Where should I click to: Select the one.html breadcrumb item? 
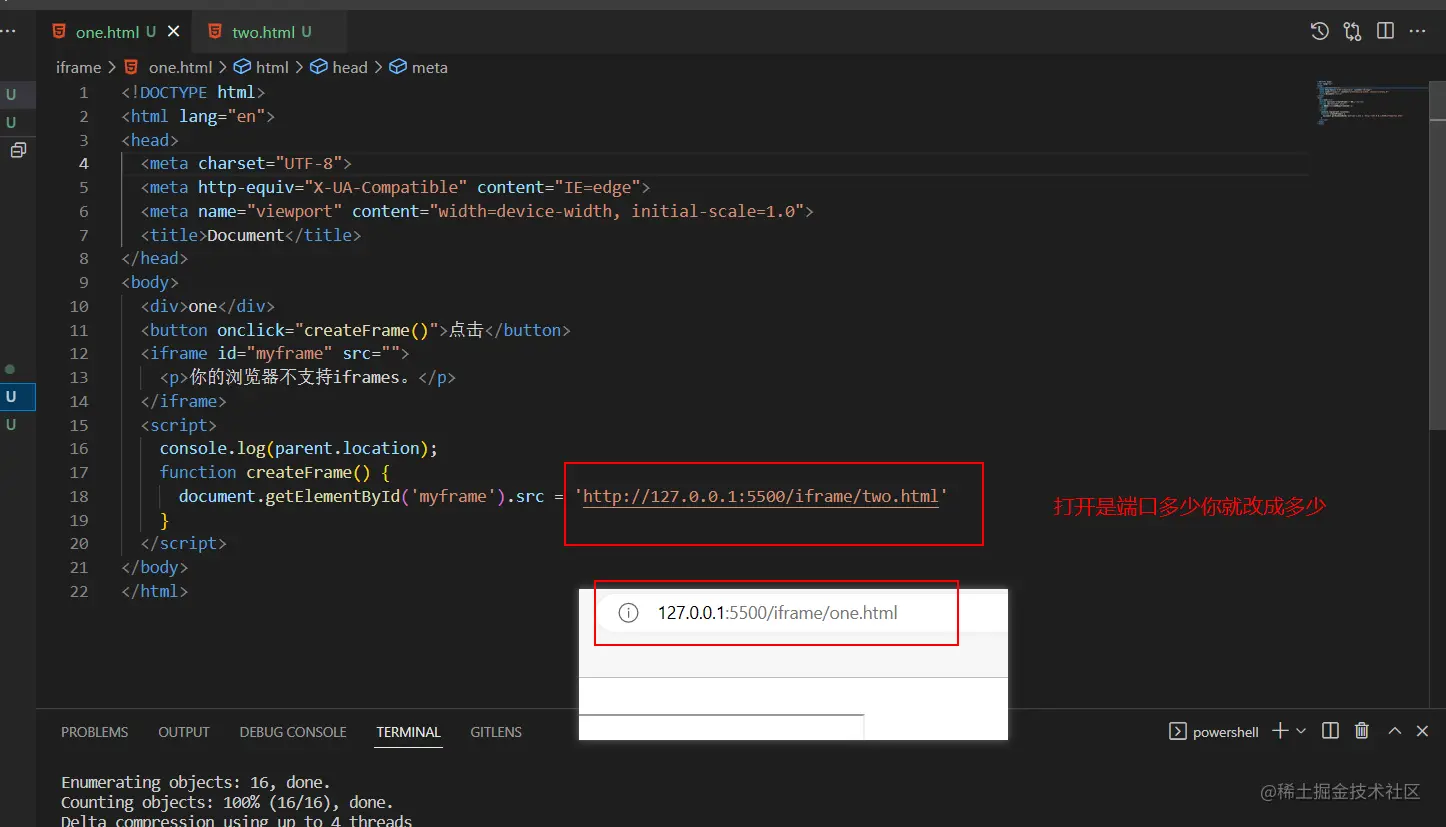click(x=169, y=68)
